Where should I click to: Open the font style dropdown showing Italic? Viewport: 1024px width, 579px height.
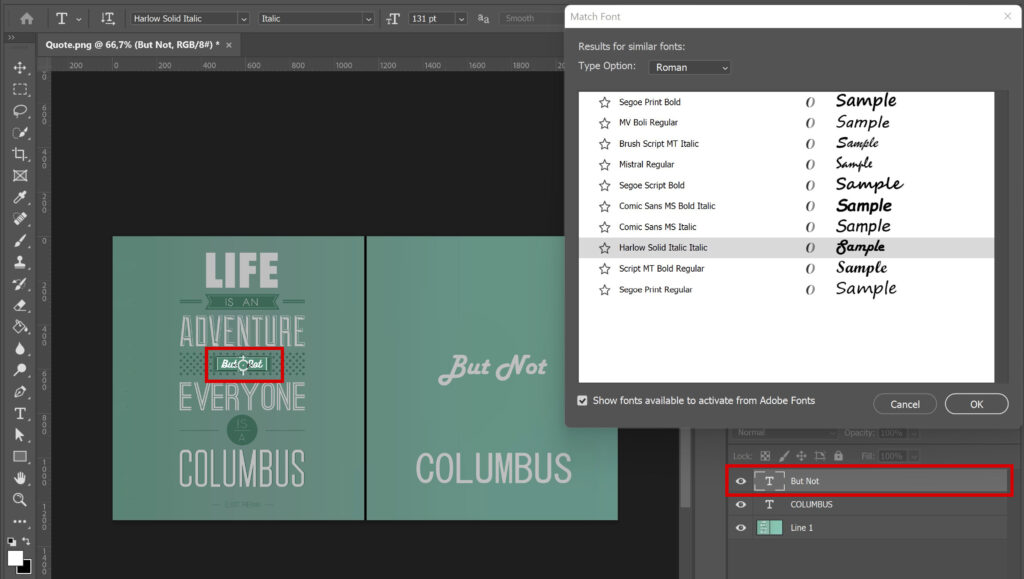pyautogui.click(x=368, y=19)
